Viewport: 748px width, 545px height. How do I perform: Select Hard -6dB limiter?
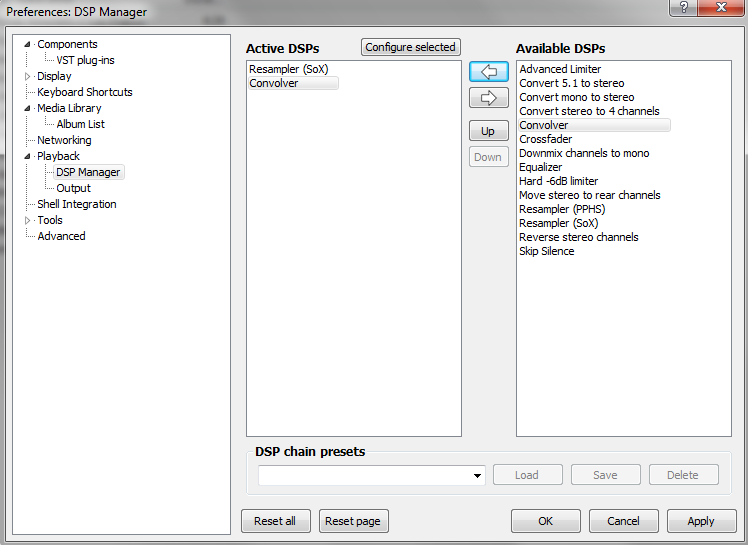[x=558, y=181]
